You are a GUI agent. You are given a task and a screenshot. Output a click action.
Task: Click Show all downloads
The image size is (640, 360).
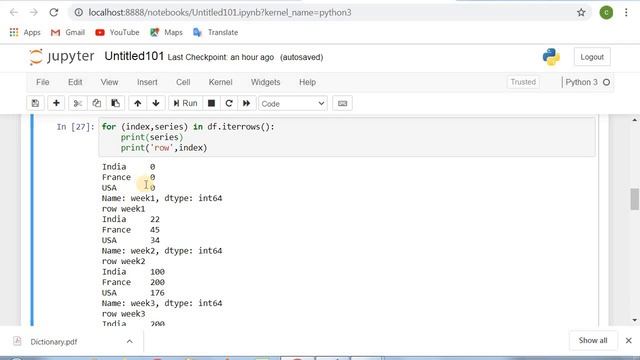[x=593, y=340]
